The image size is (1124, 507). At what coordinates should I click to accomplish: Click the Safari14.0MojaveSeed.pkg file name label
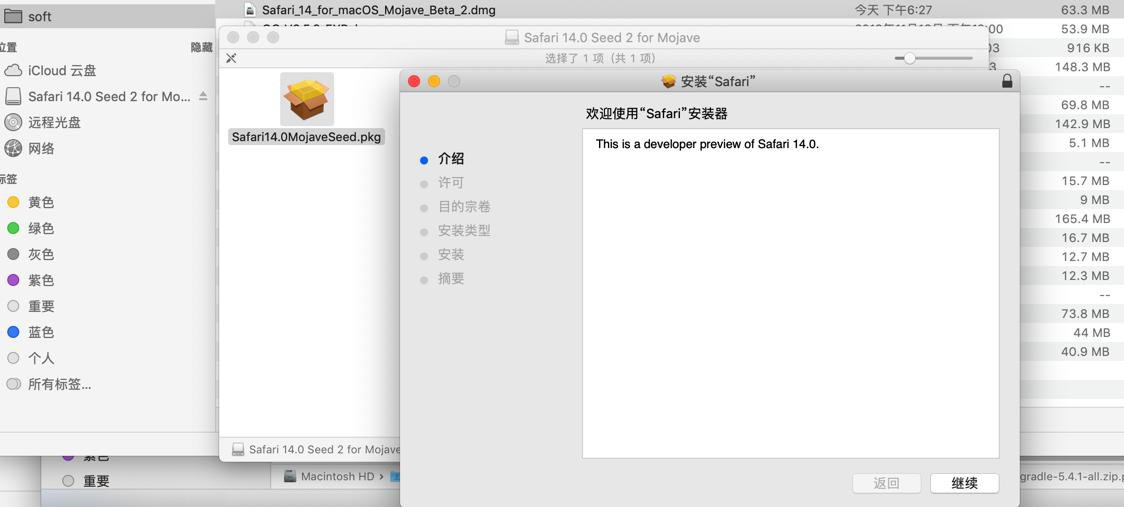[307, 136]
